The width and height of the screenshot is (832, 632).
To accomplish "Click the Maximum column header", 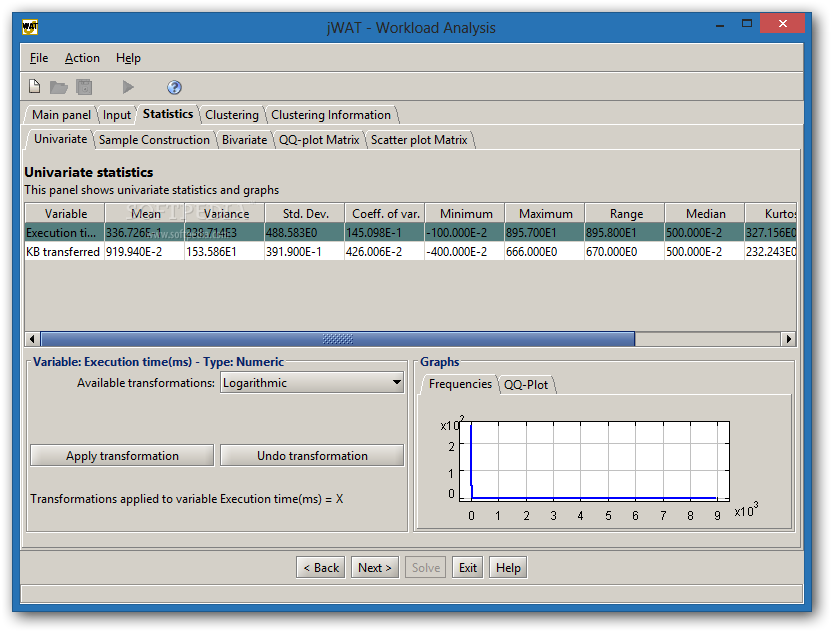I will [545, 213].
